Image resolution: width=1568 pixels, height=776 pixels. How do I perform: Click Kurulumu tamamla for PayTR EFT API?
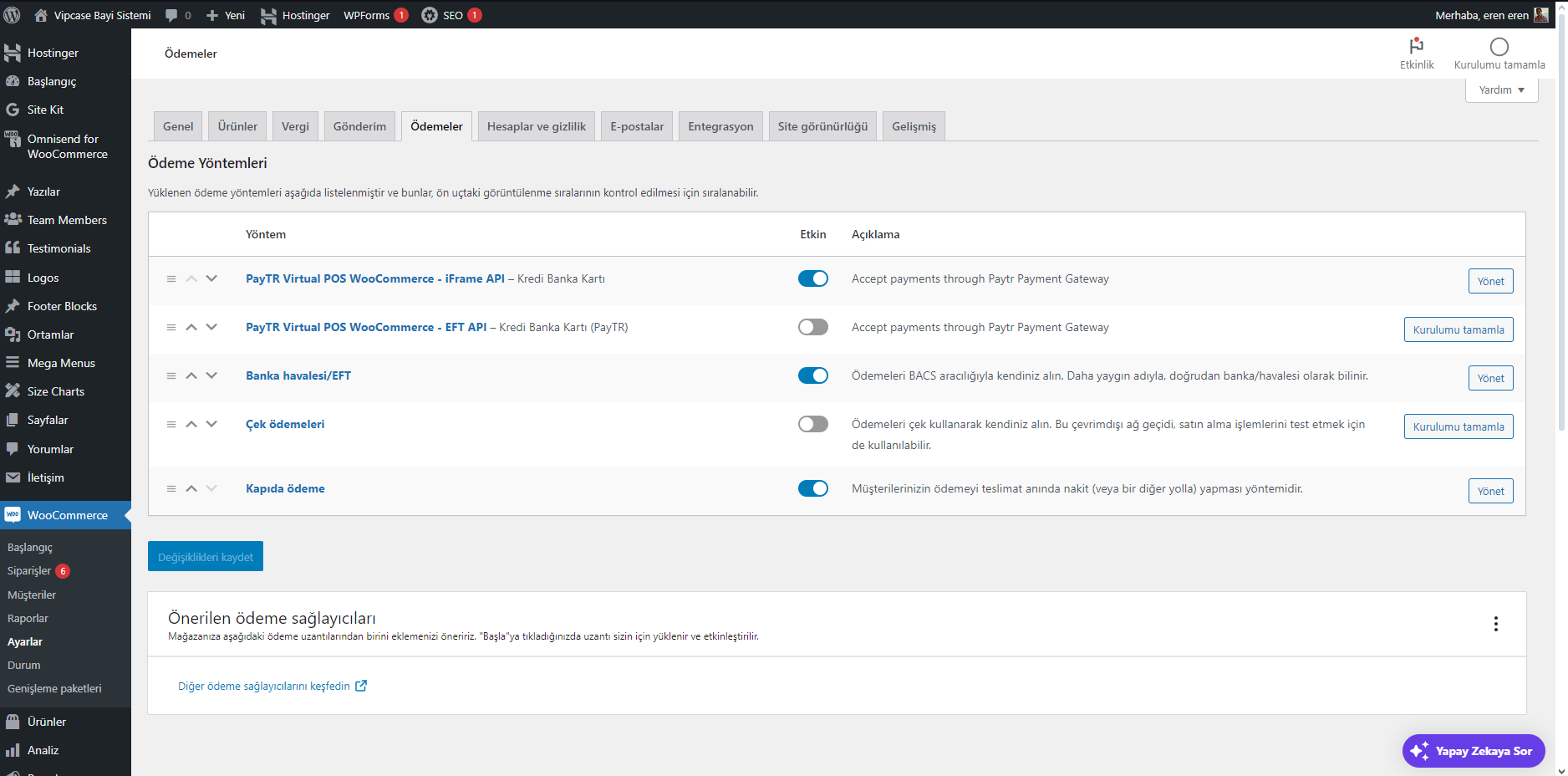[1459, 329]
